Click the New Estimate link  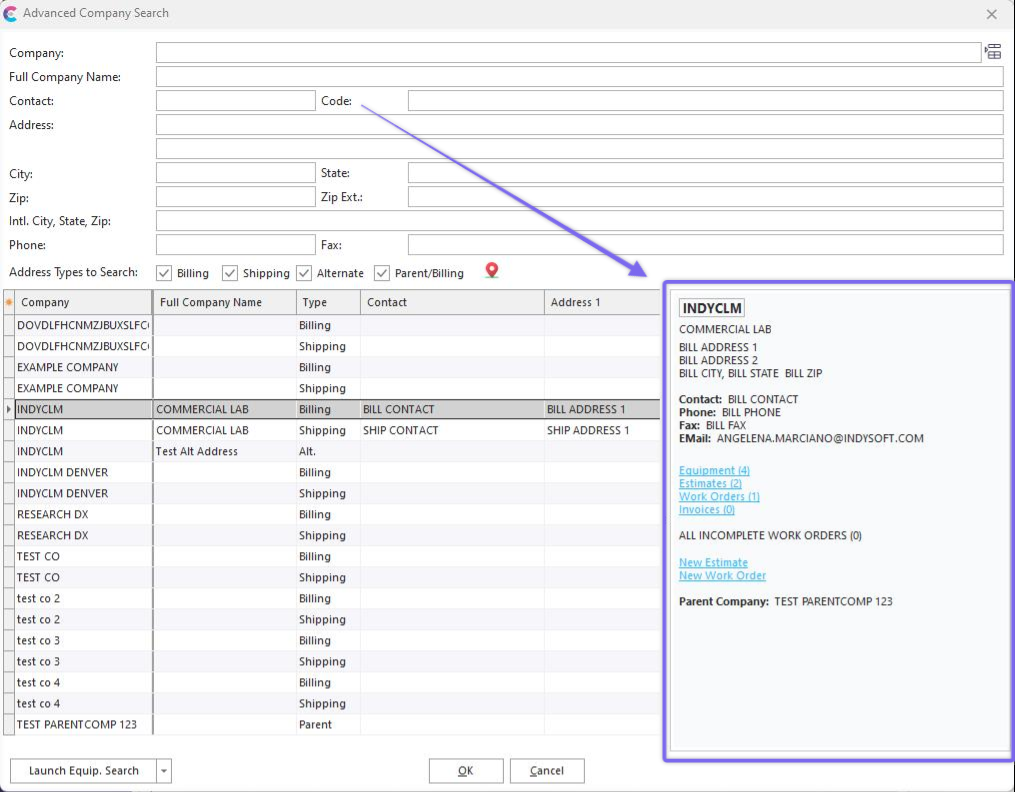pyautogui.click(x=713, y=562)
